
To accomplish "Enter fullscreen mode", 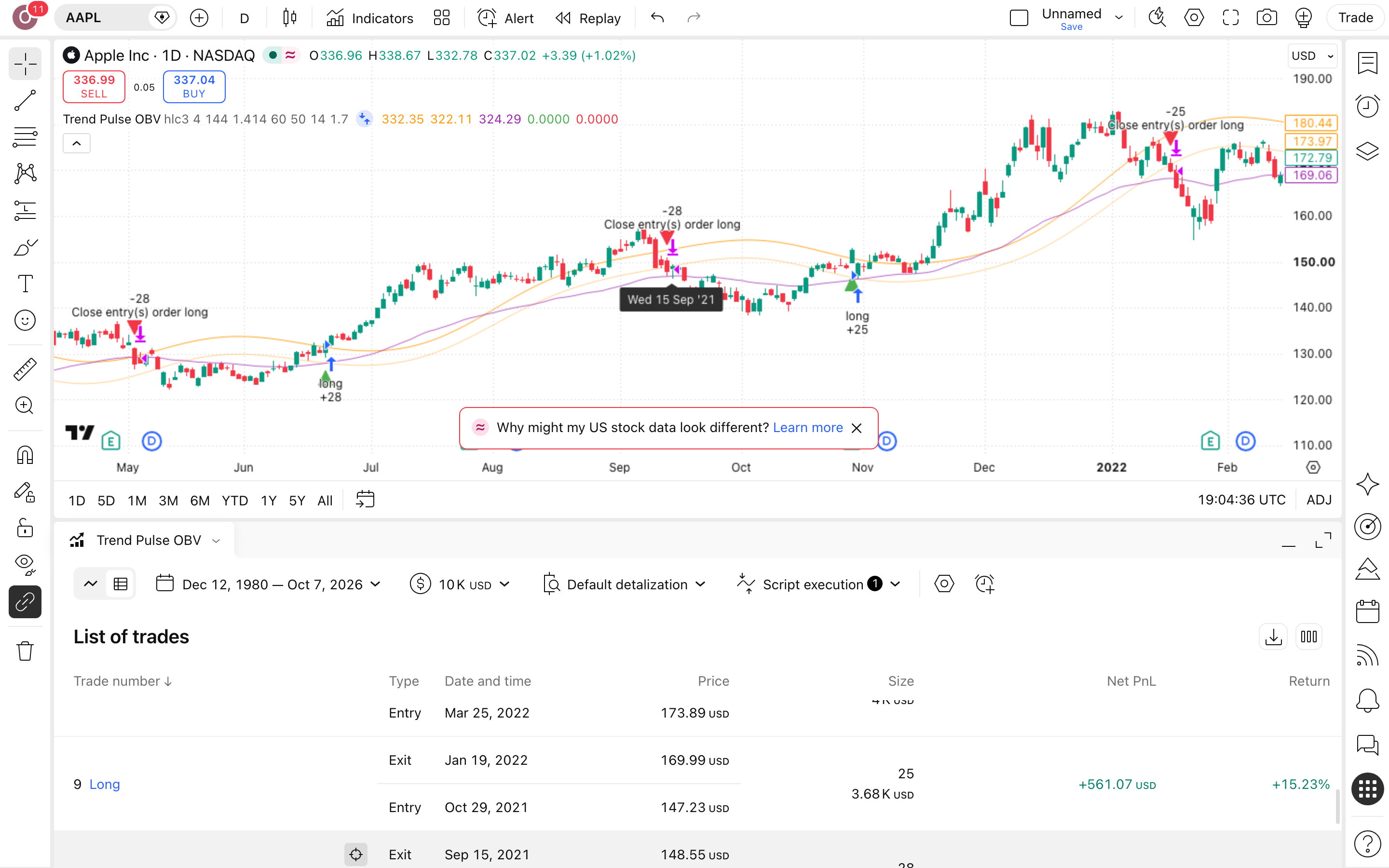I will tap(1231, 18).
